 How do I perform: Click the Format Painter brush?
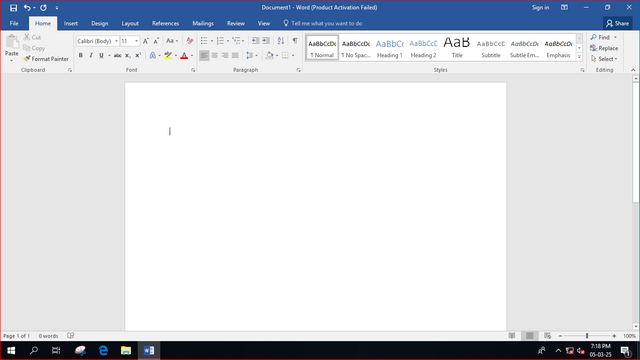tap(46, 59)
